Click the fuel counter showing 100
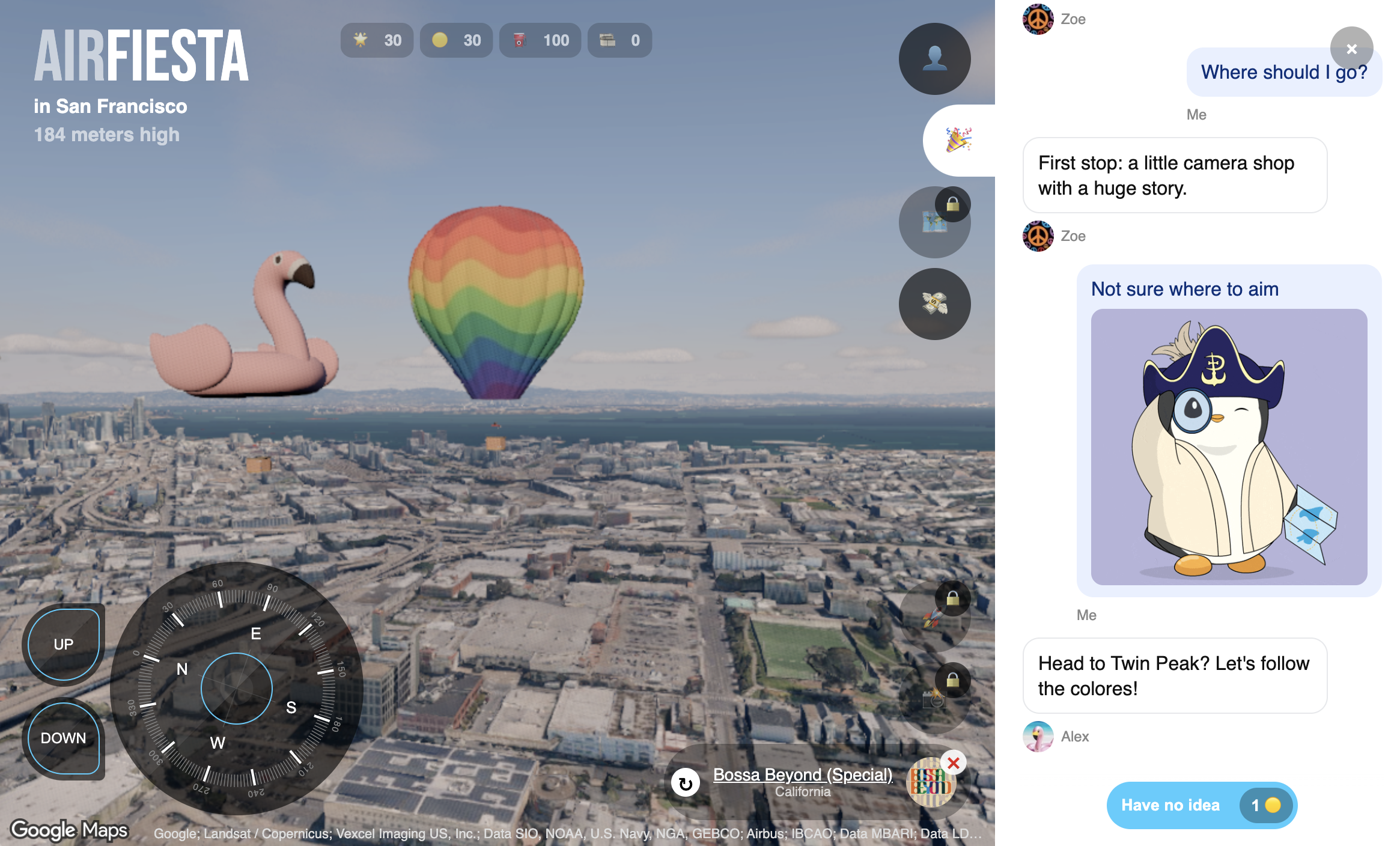 tap(540, 40)
